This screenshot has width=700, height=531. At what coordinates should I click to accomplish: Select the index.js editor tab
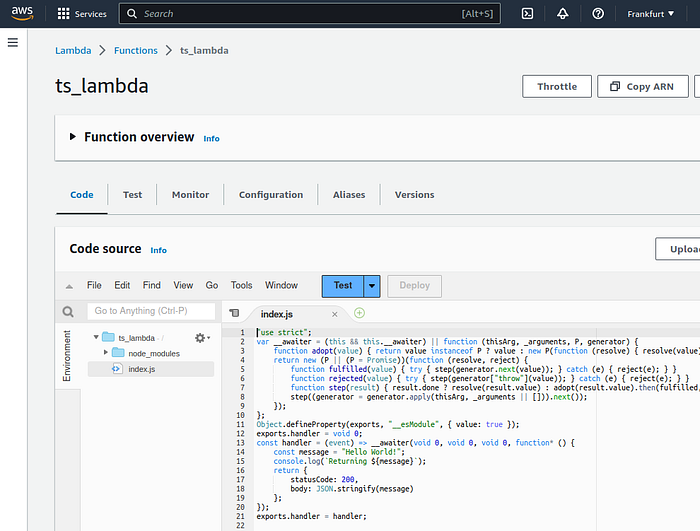click(277, 314)
